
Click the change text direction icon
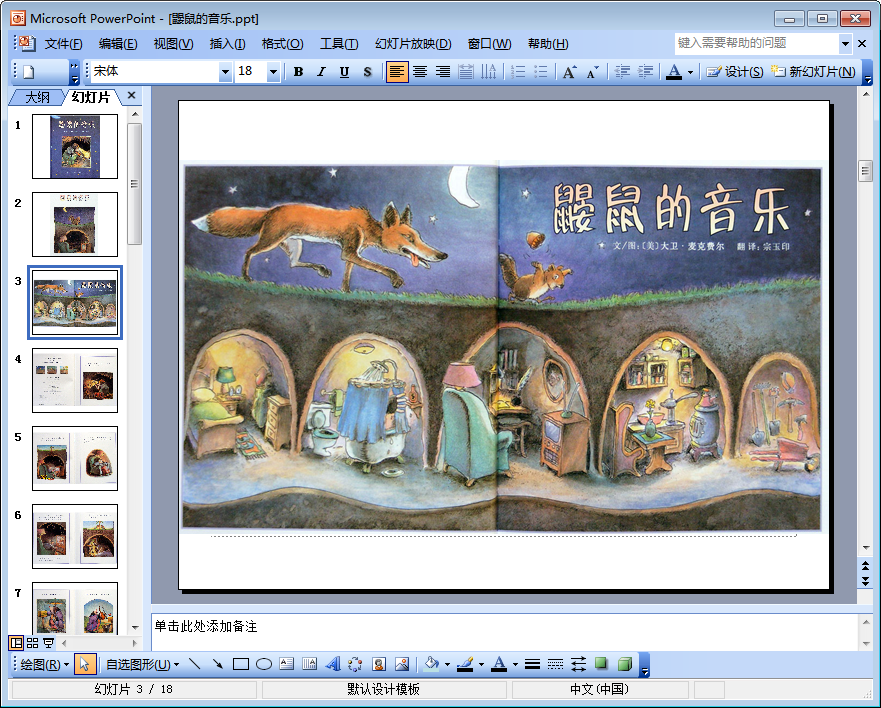coord(489,72)
